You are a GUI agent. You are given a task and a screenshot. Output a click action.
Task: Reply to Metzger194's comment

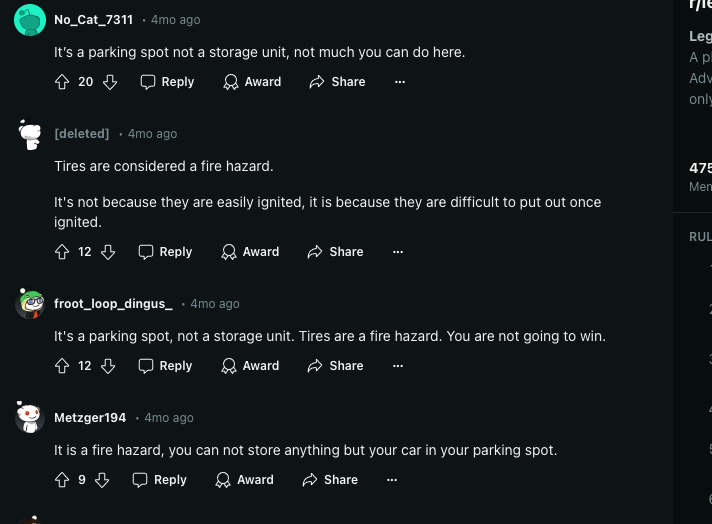pos(160,480)
